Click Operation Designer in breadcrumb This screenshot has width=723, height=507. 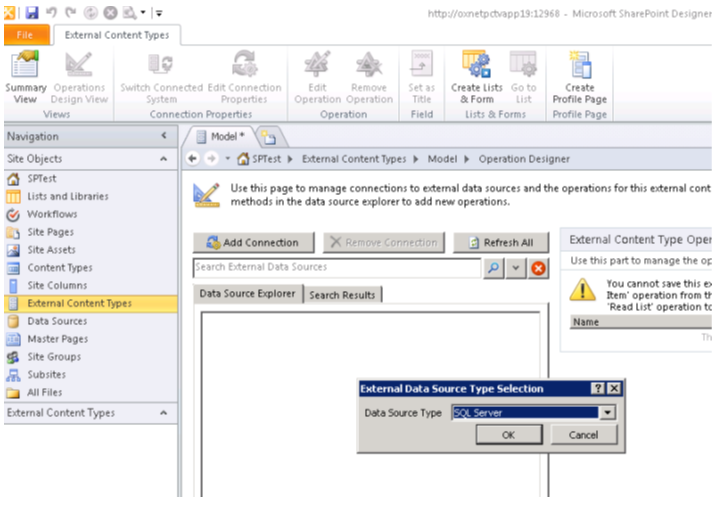524,159
